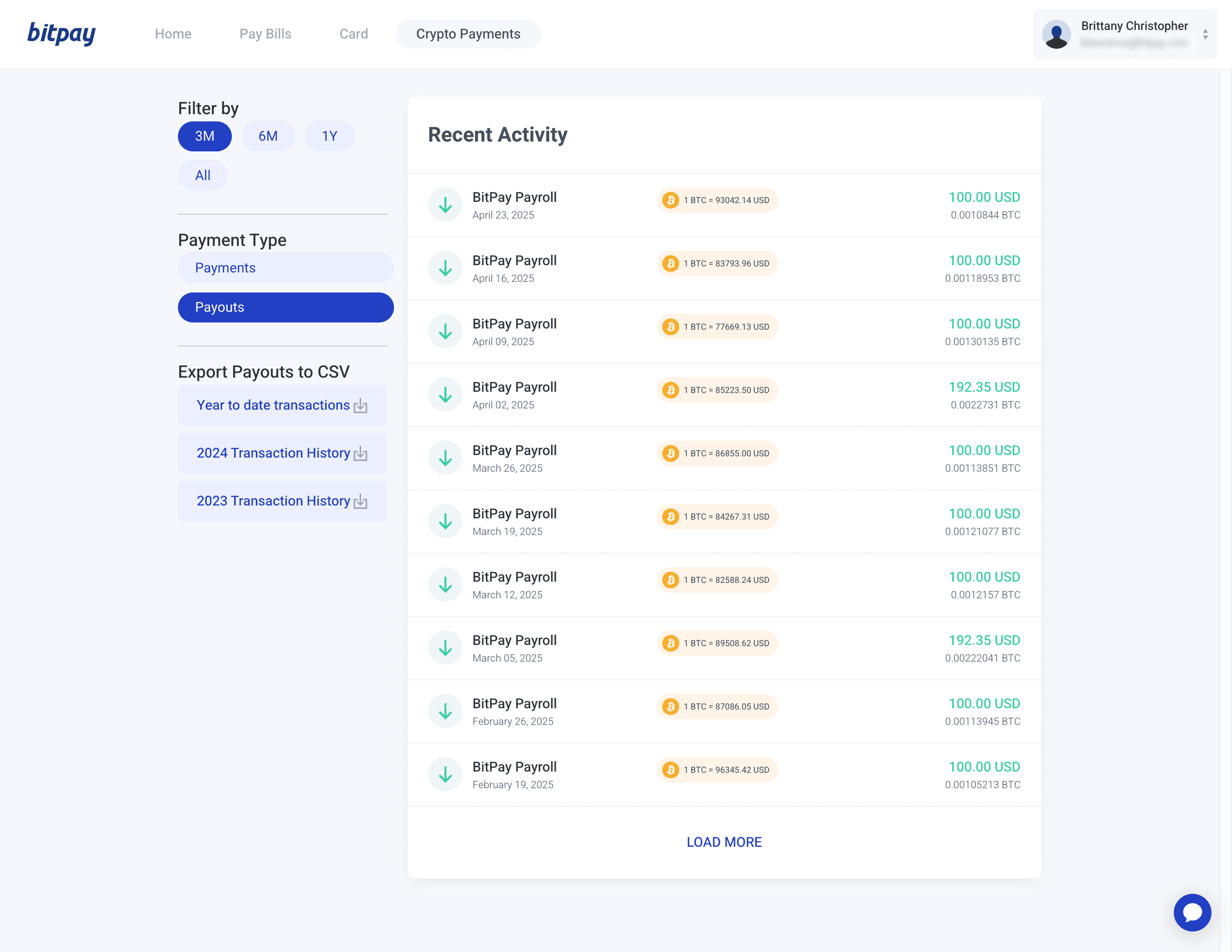Click the Export Payouts to CSV heading

click(x=264, y=372)
